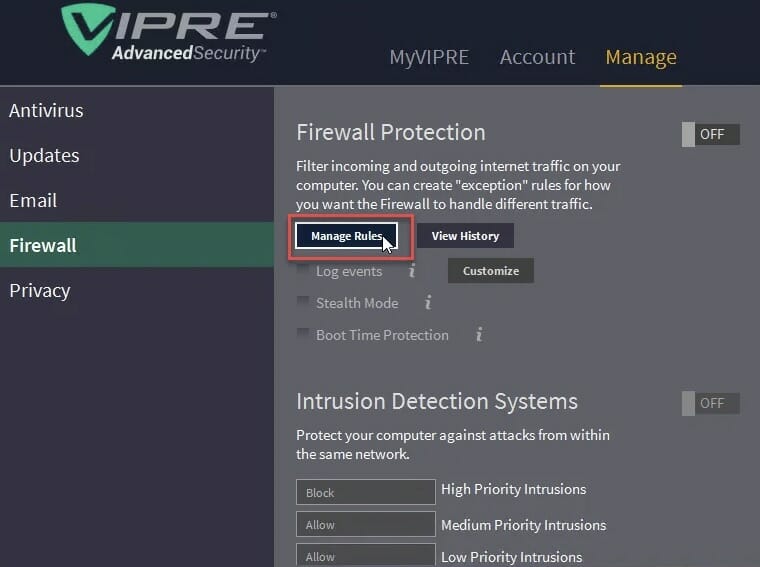Check the Log events checkbox
The height and width of the screenshot is (567, 760).
point(303,269)
